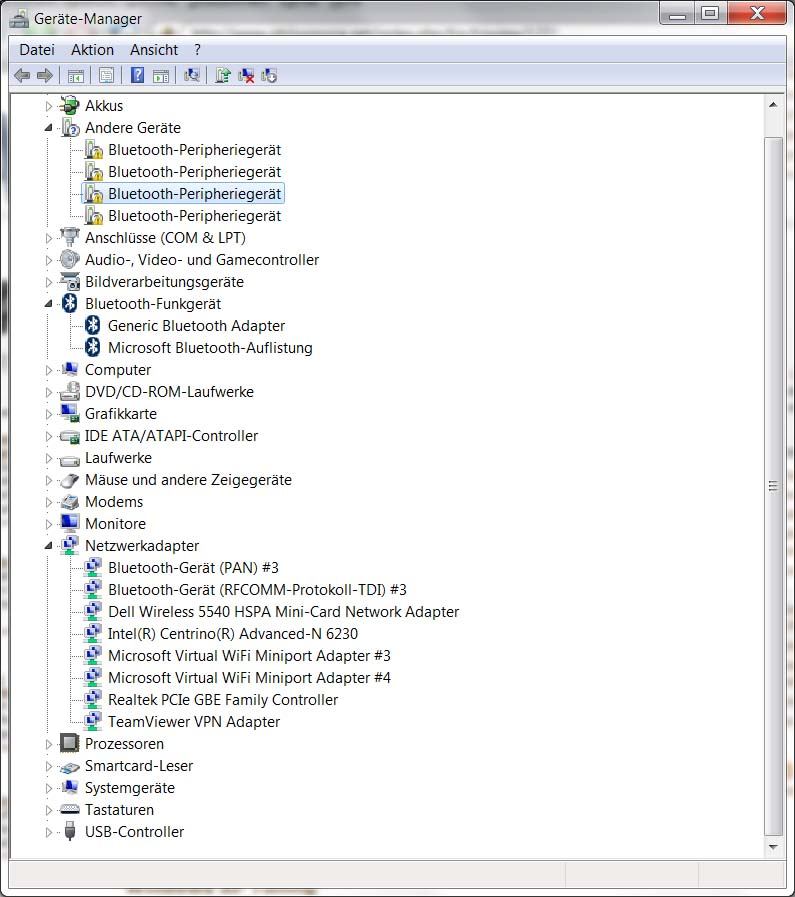Click the Audio speaker category icon
Image resolution: width=795 pixels, height=897 pixels.
(70, 259)
